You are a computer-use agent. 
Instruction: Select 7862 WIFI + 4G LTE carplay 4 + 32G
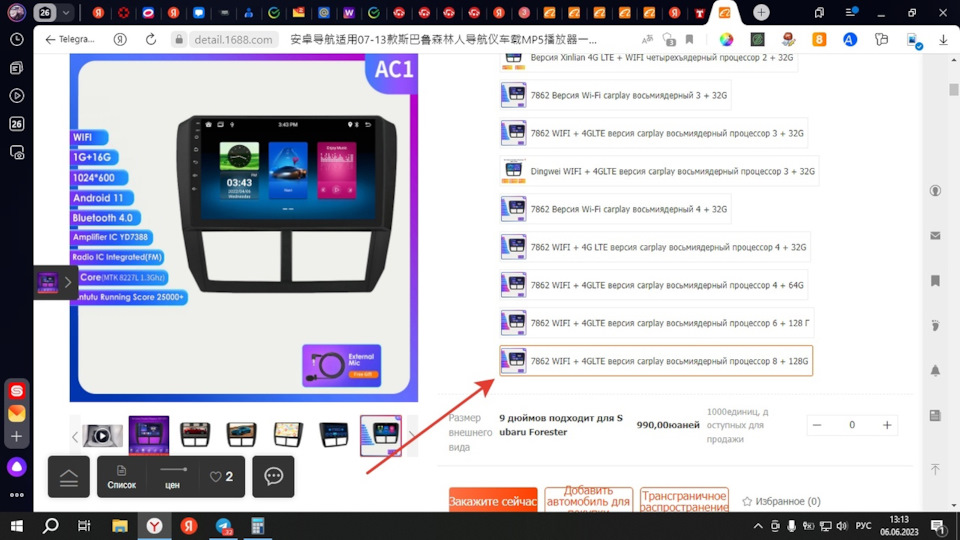pyautogui.click(x=655, y=247)
